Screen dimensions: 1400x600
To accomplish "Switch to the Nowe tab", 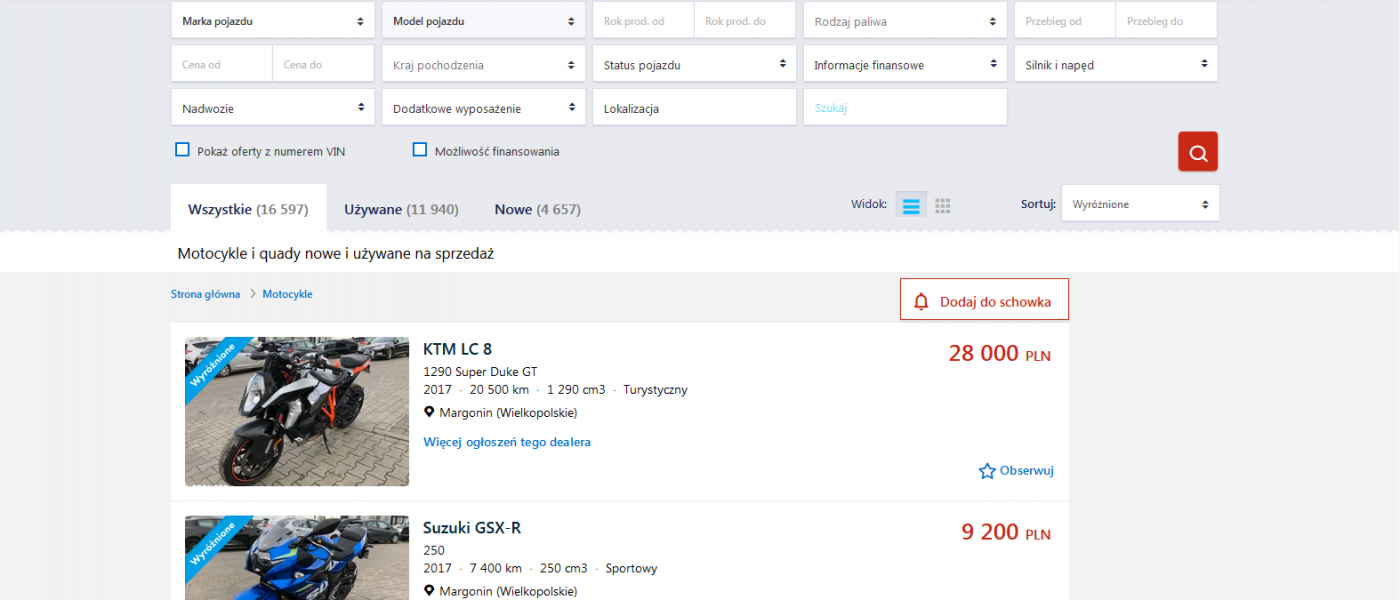I will [537, 209].
